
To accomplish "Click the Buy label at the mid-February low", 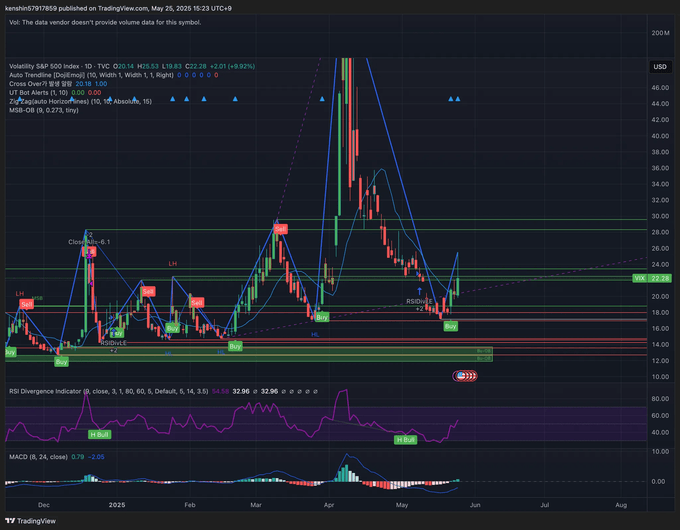I will 235,346.
